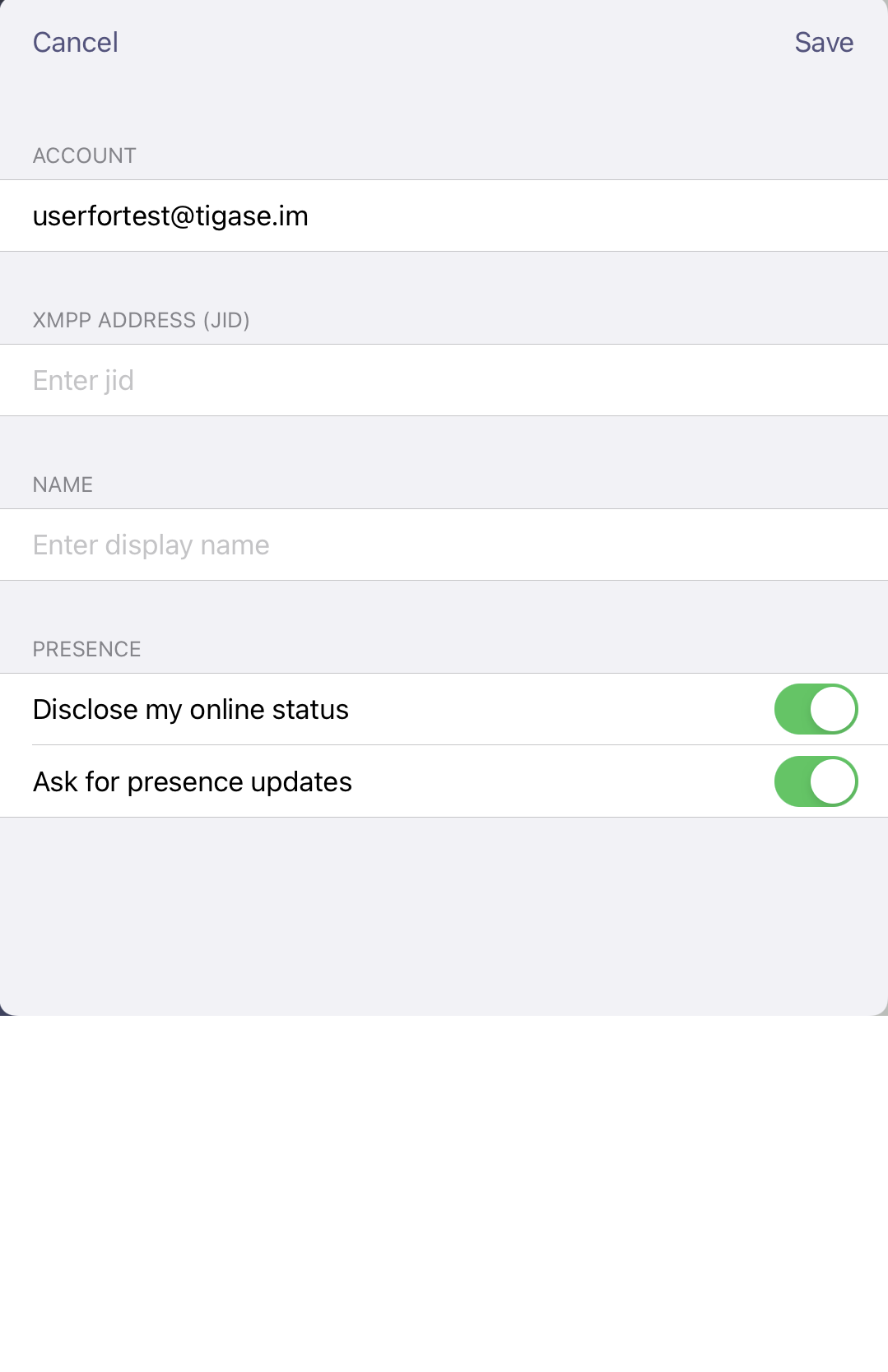Select the userfortest@tigase.im account row
This screenshot has width=888, height=1372.
click(x=444, y=216)
